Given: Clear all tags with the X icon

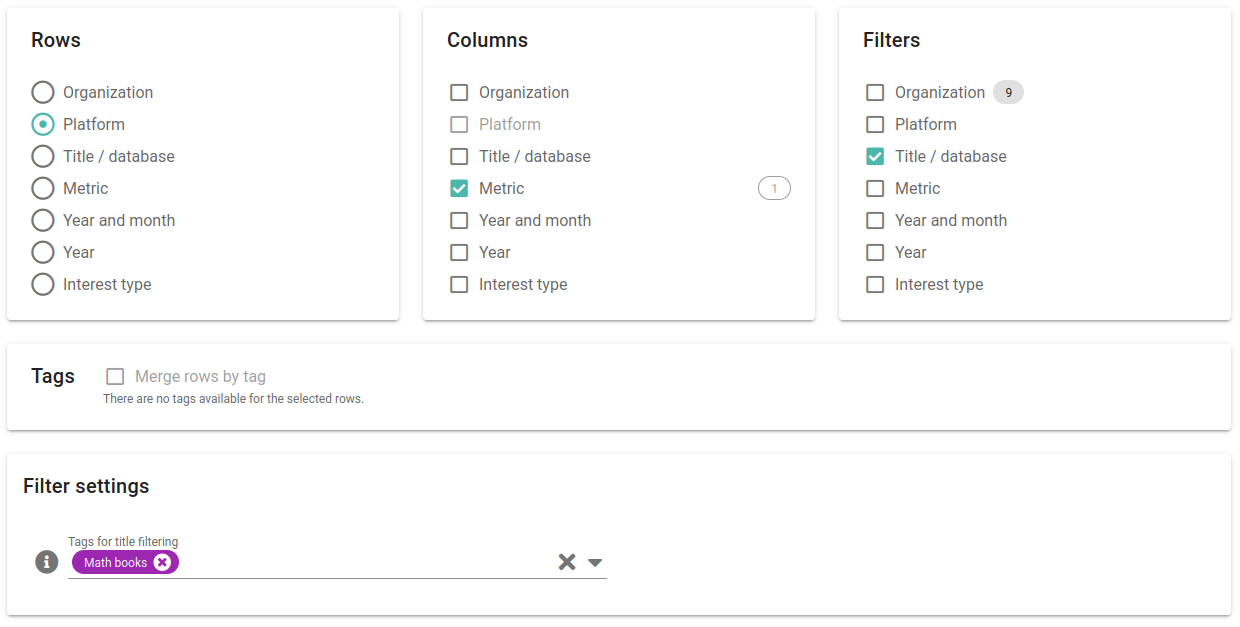Looking at the screenshot, I should tap(567, 561).
